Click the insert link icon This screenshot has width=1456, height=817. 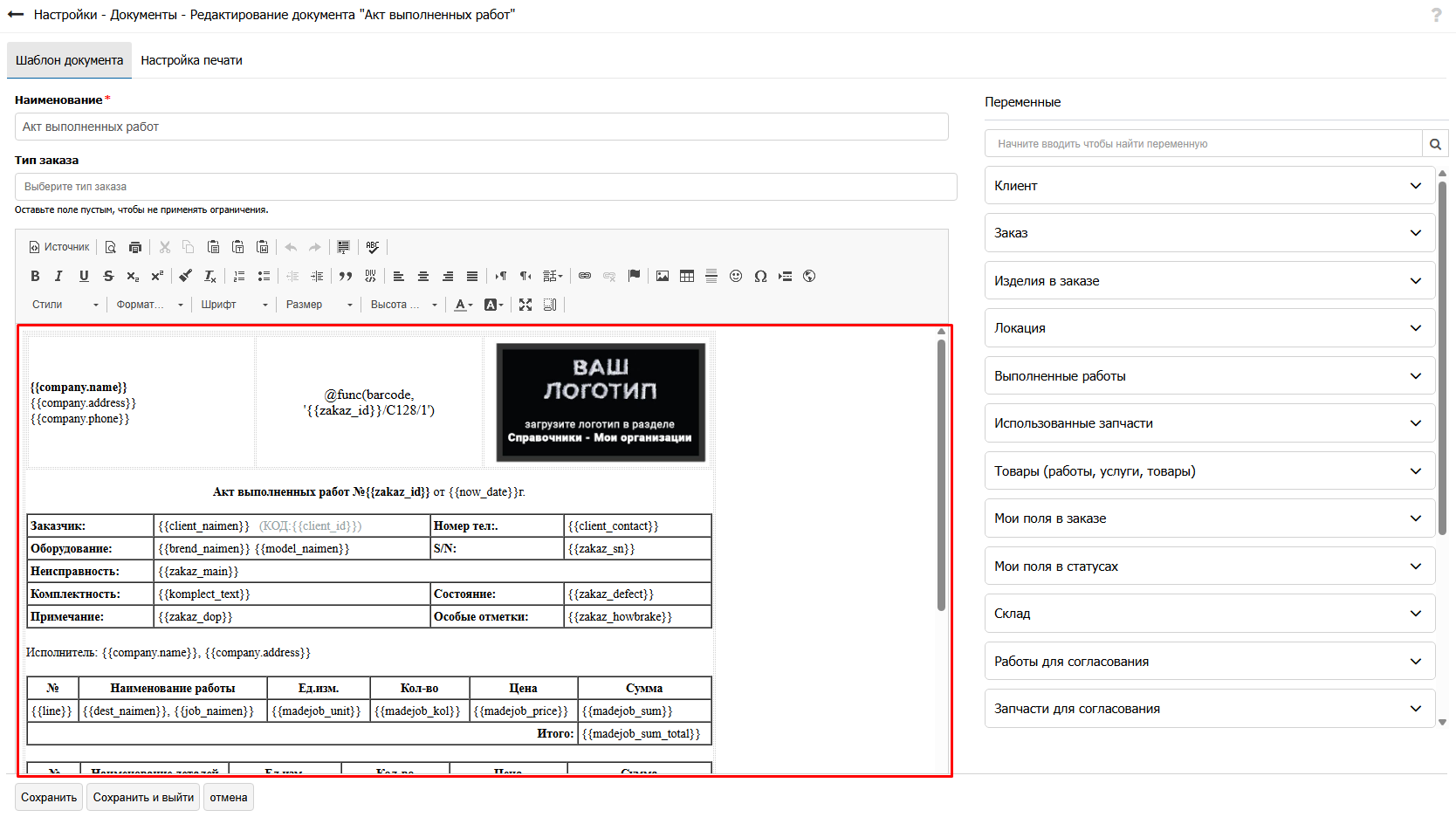coord(585,276)
